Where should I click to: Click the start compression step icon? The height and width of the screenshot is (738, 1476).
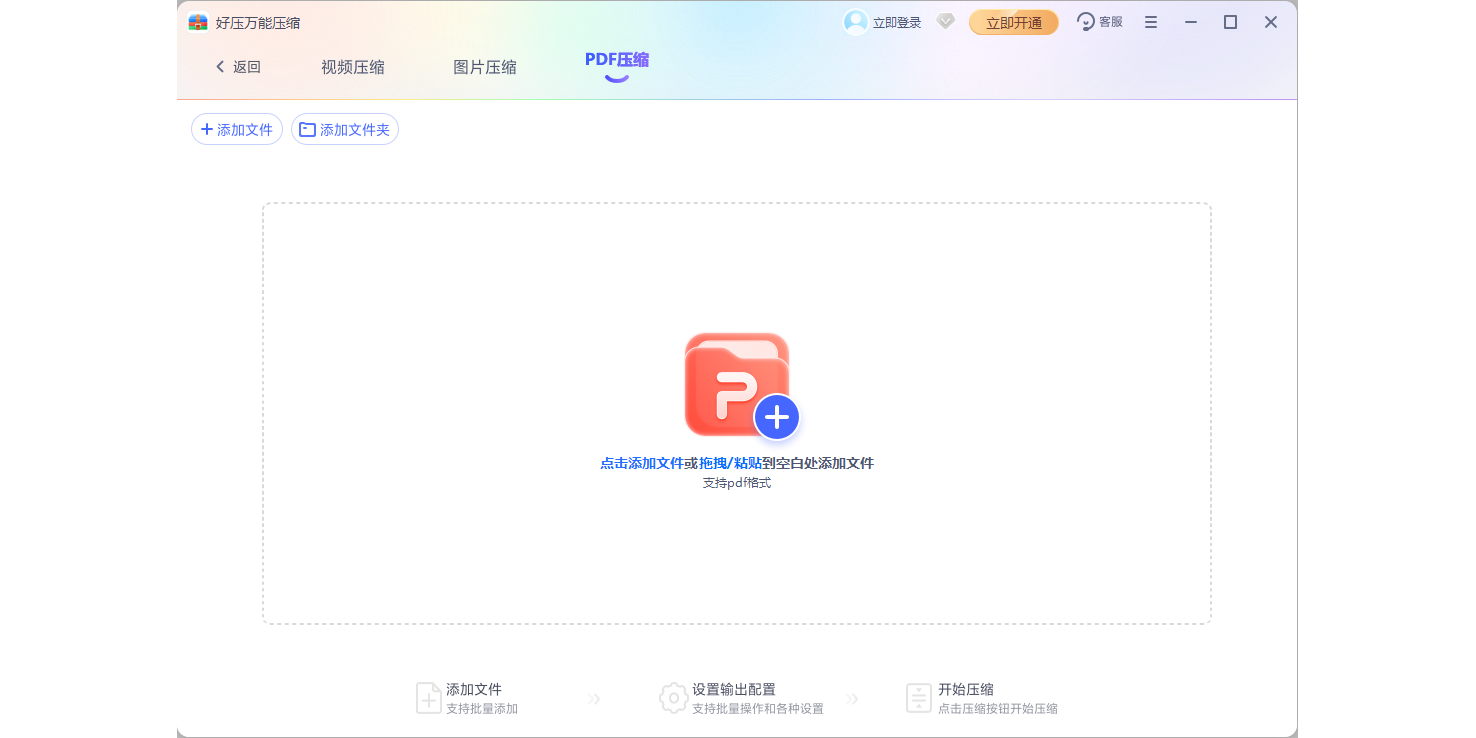[918, 698]
